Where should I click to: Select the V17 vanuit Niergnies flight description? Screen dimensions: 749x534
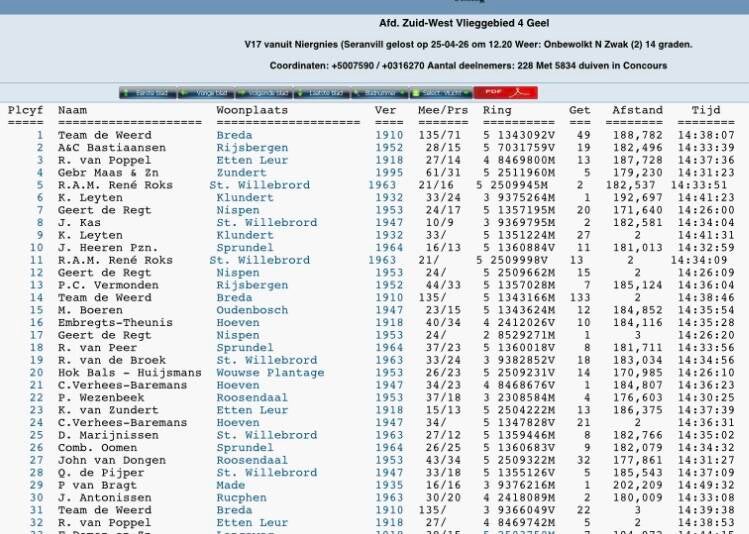click(x=468, y=44)
